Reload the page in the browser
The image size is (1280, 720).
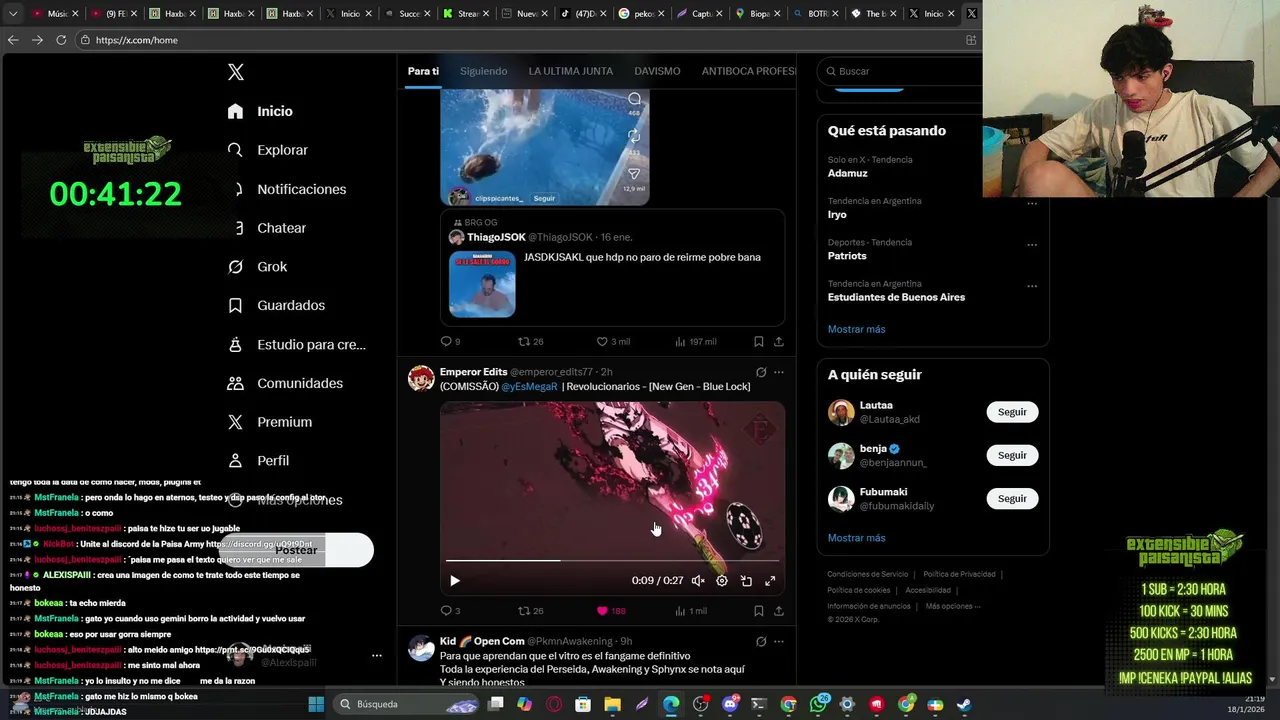pos(61,40)
